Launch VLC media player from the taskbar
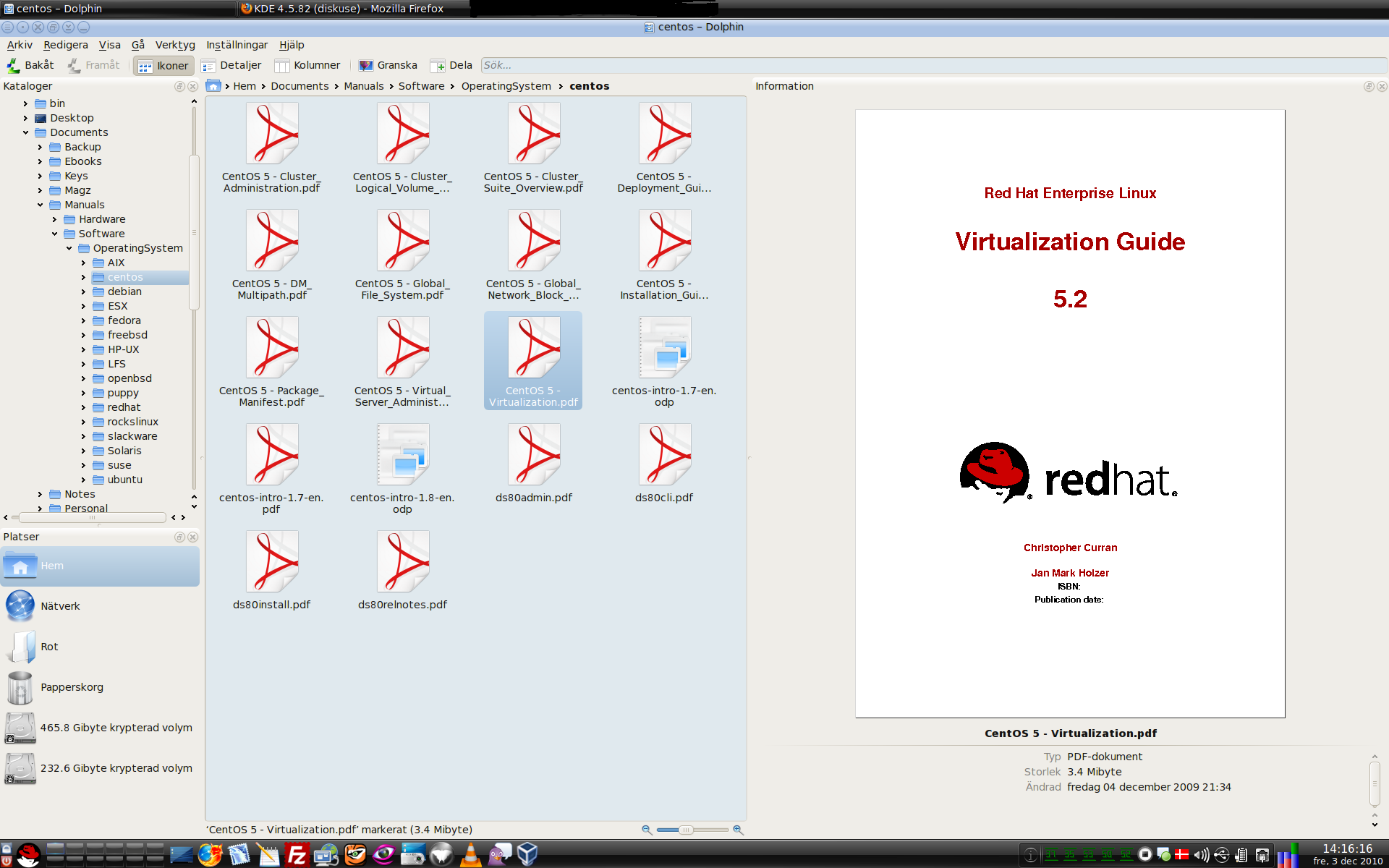Viewport: 1389px width, 868px height. (x=470, y=854)
